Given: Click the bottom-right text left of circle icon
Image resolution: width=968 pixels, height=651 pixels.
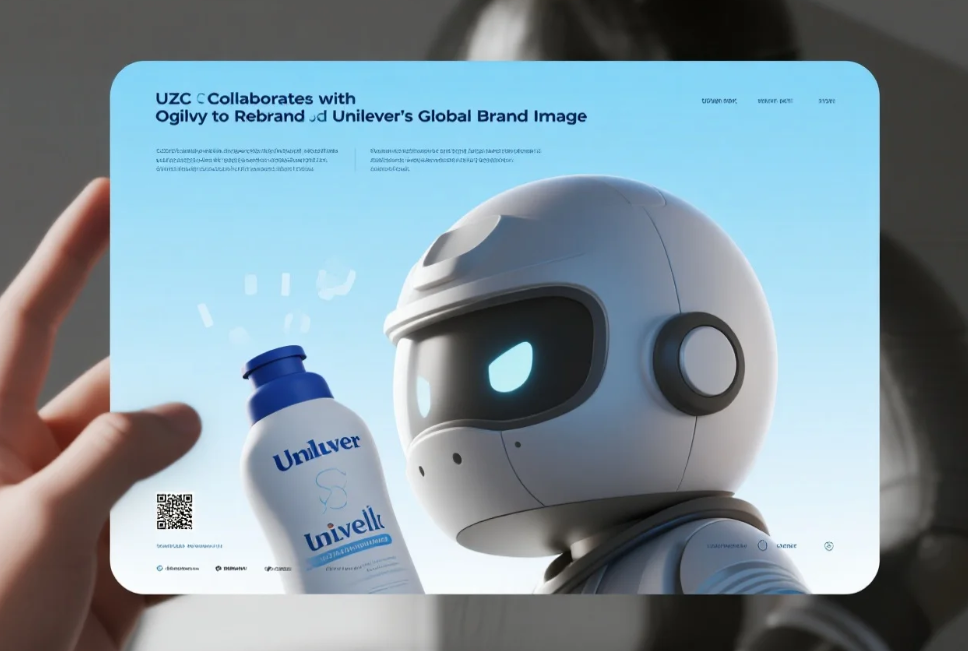Looking at the screenshot, I should point(727,546).
